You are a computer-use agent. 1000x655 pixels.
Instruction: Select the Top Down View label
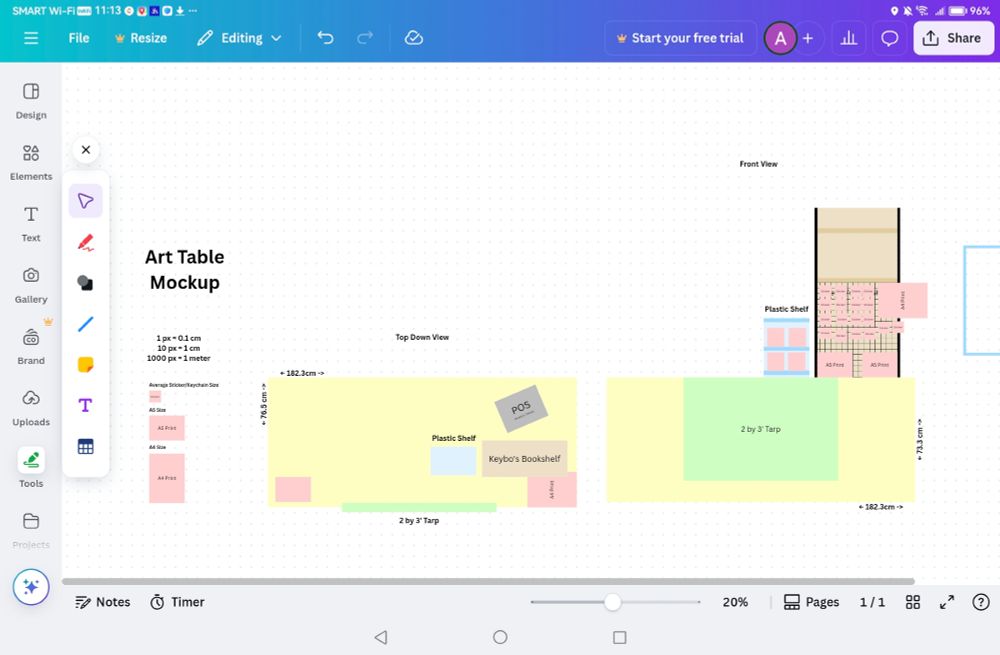tap(422, 337)
